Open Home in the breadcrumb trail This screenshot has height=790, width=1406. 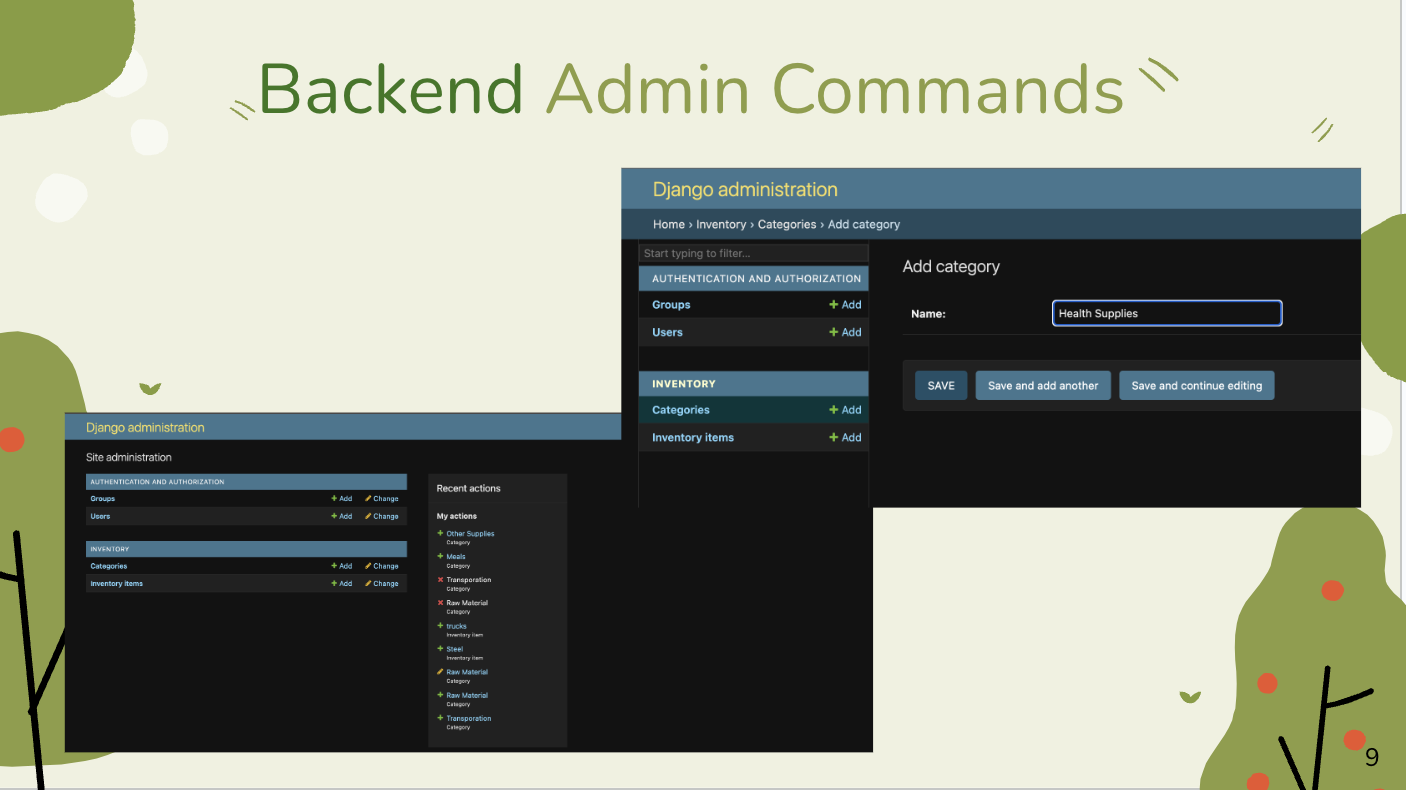coord(669,225)
